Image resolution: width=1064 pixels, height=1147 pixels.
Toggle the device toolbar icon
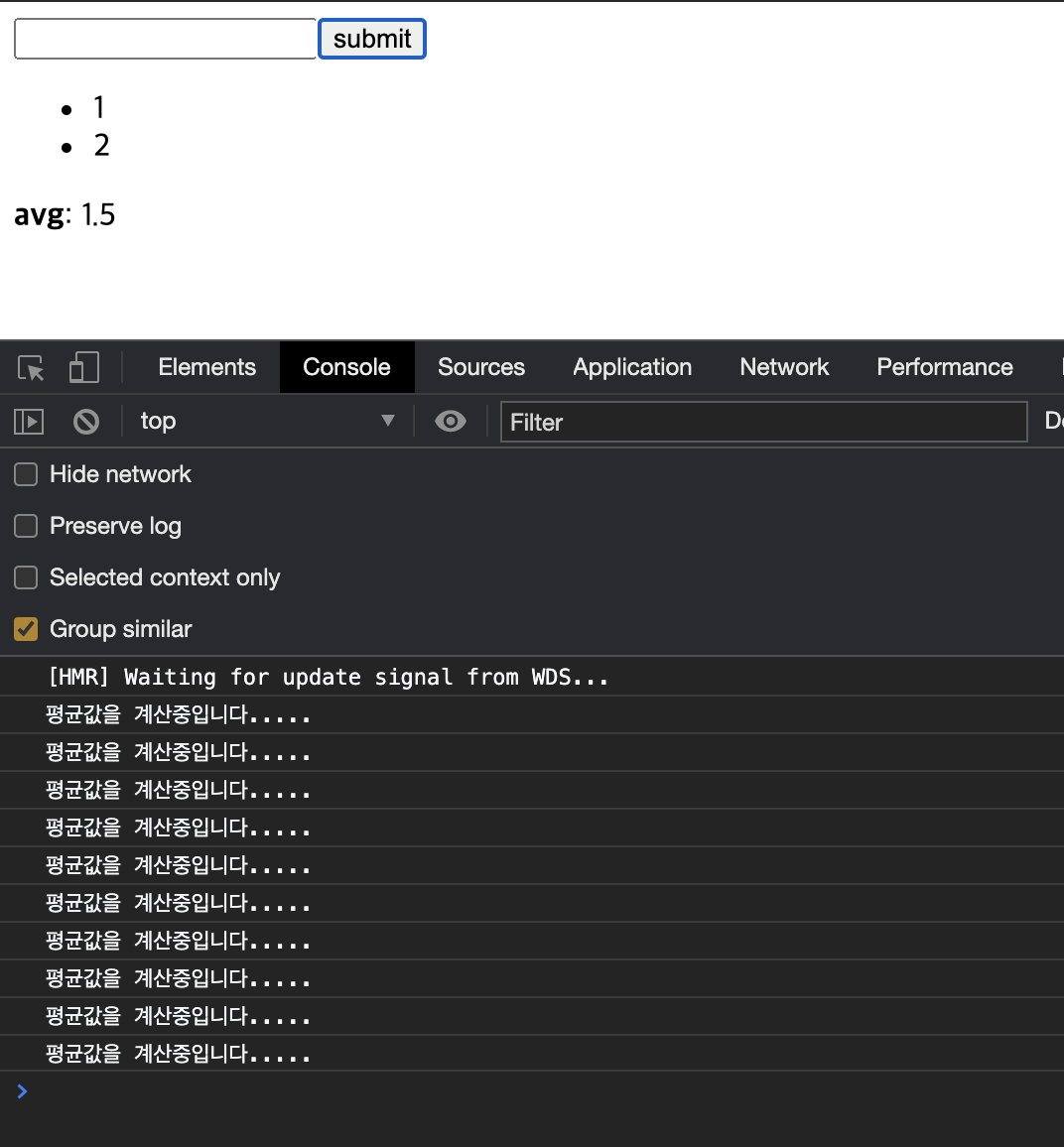(84, 367)
